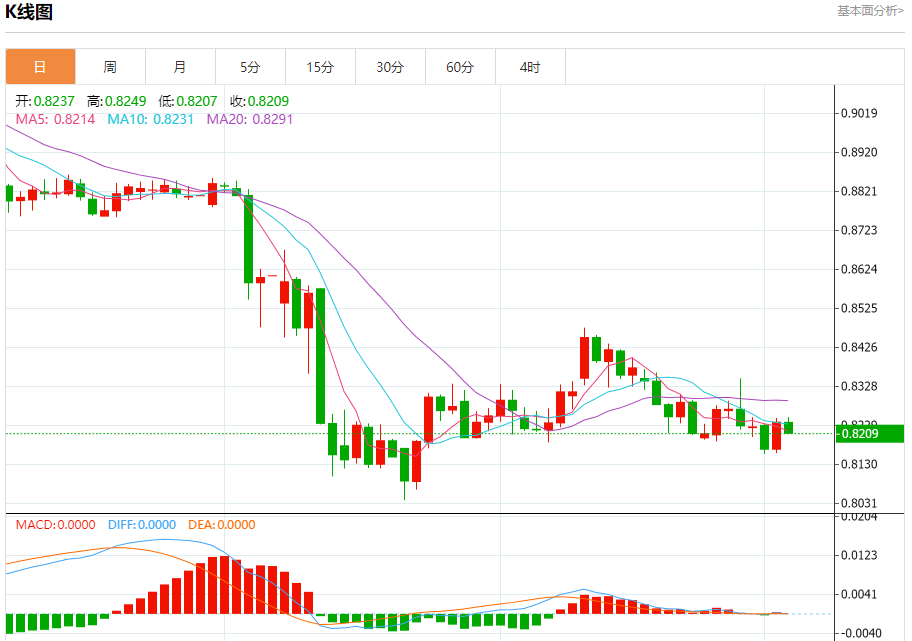Image resolution: width=912 pixels, height=641 pixels.
Task: Click the 高:0.8249 high value
Action: tap(116, 101)
